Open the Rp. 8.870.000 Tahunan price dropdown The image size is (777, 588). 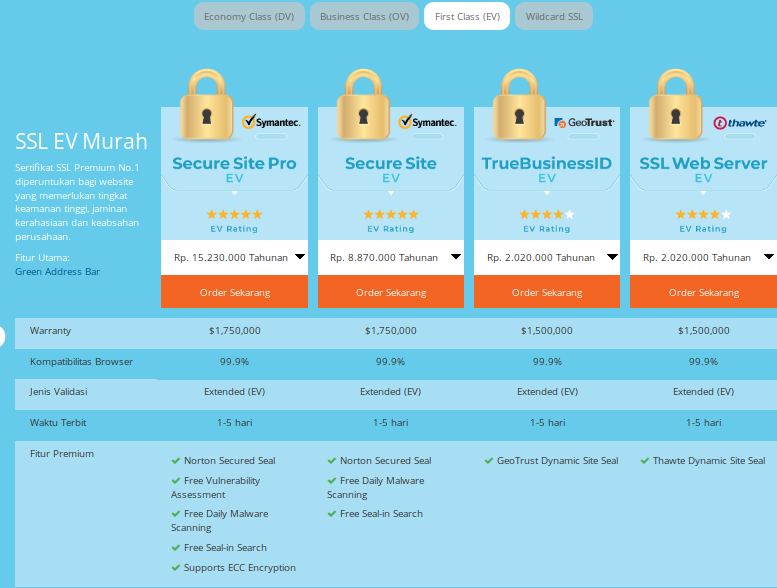point(391,258)
